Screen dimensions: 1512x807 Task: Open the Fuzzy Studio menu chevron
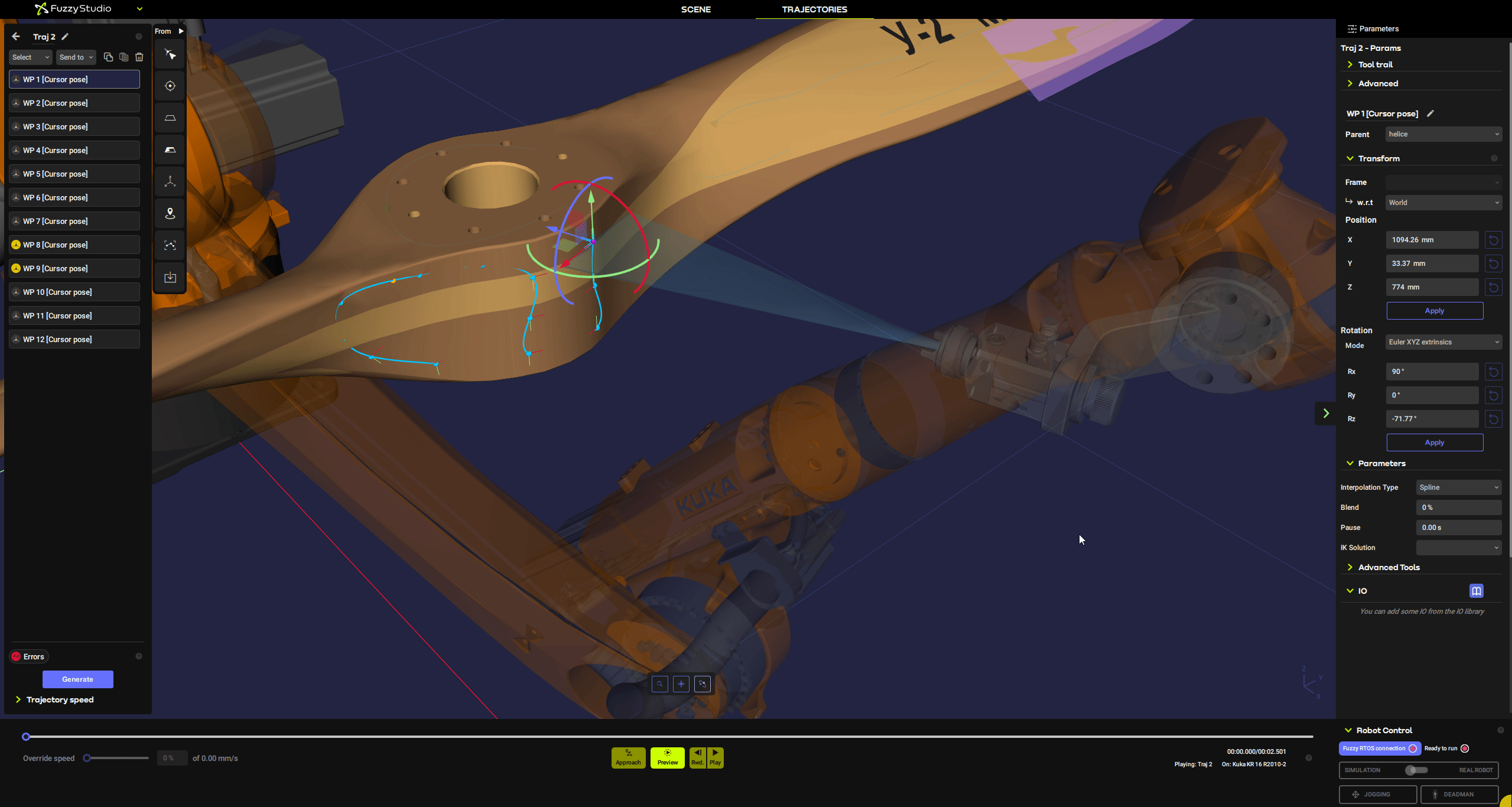(x=140, y=9)
